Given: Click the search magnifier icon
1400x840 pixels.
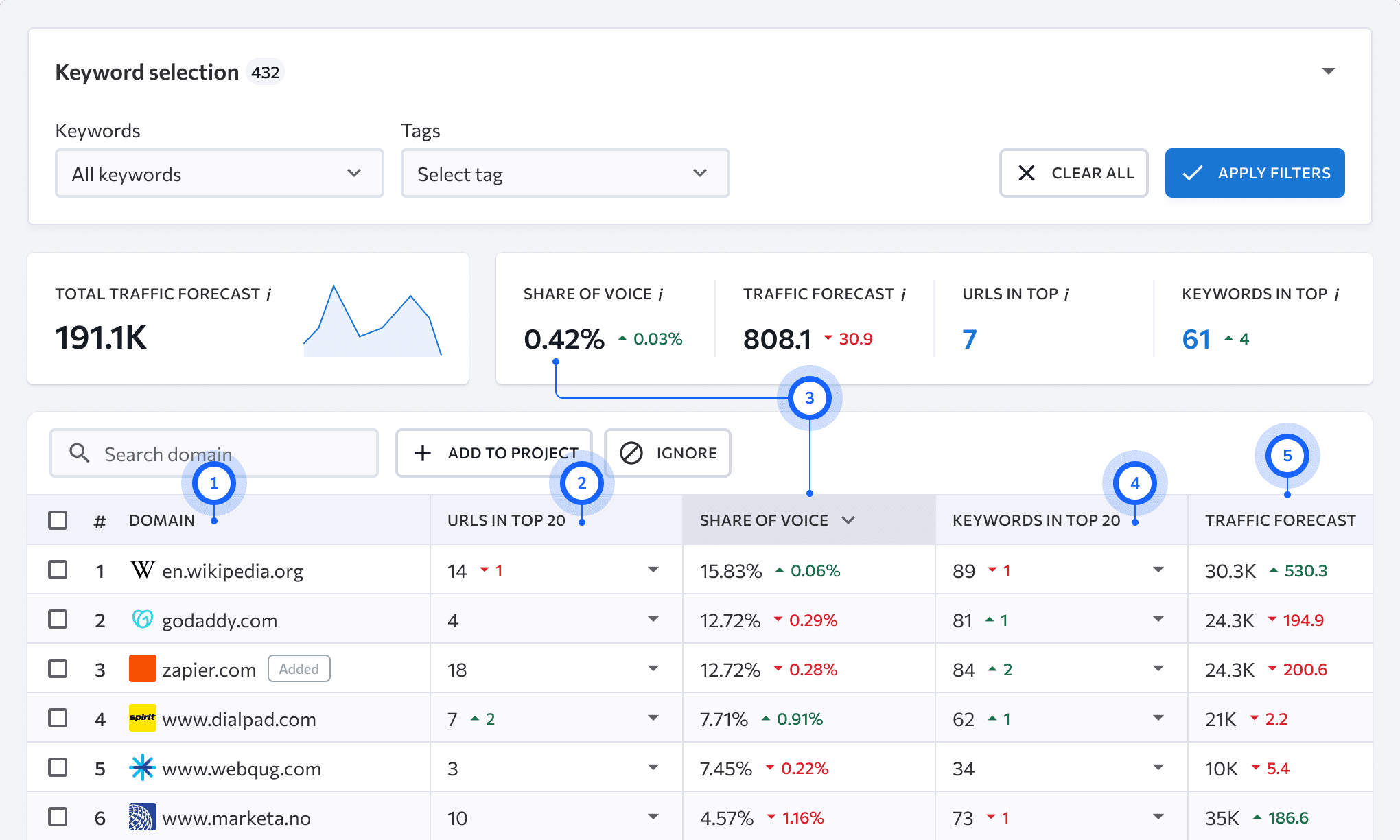Looking at the screenshot, I should [x=80, y=453].
